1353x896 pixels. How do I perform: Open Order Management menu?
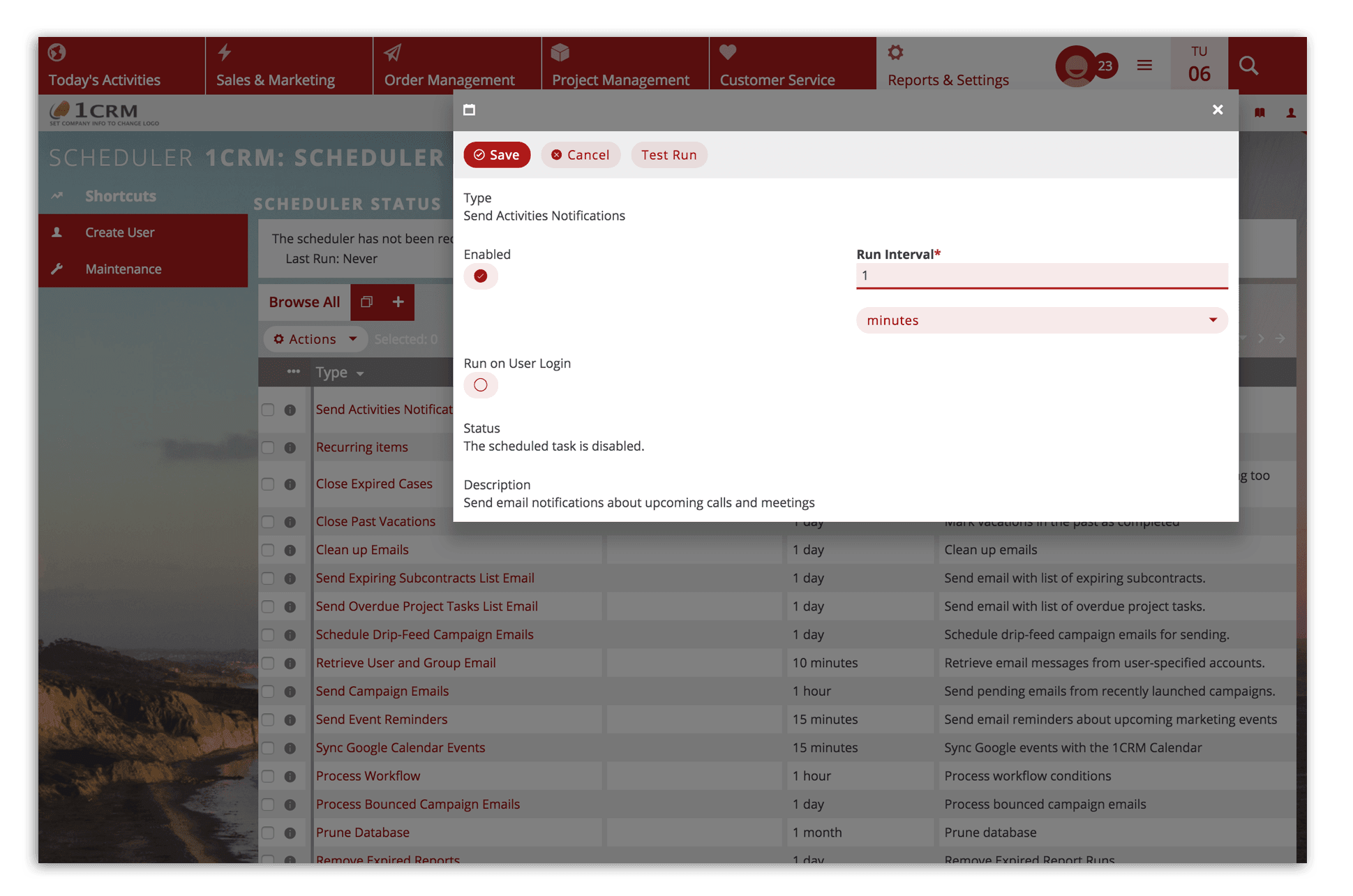pos(457,65)
